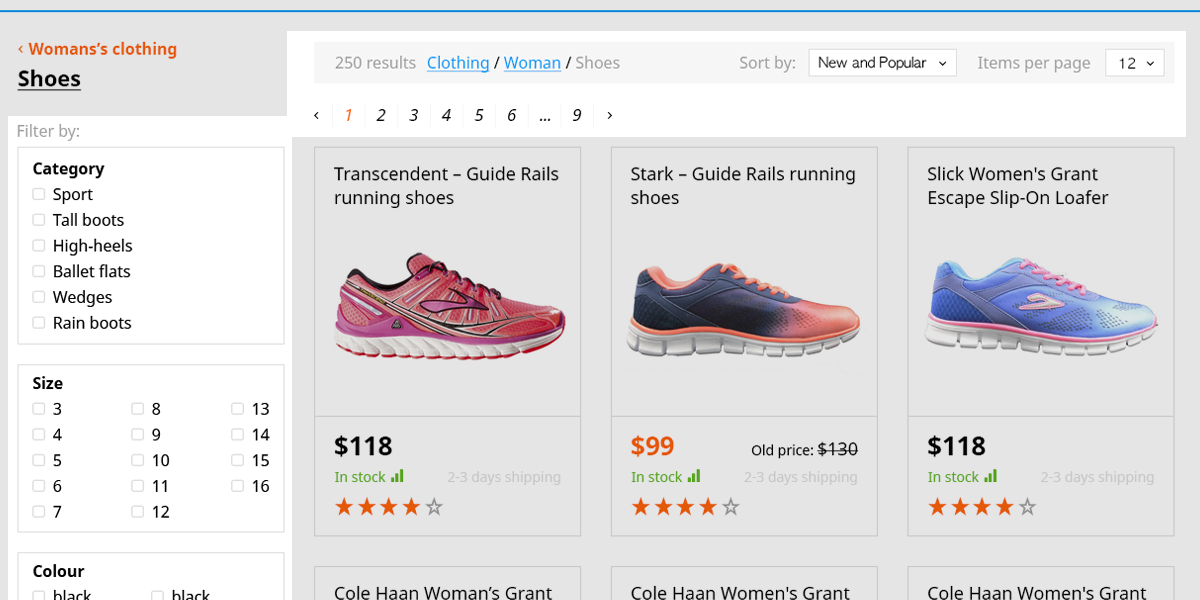
Task: Jump to page 6 of results
Action: pos(511,115)
